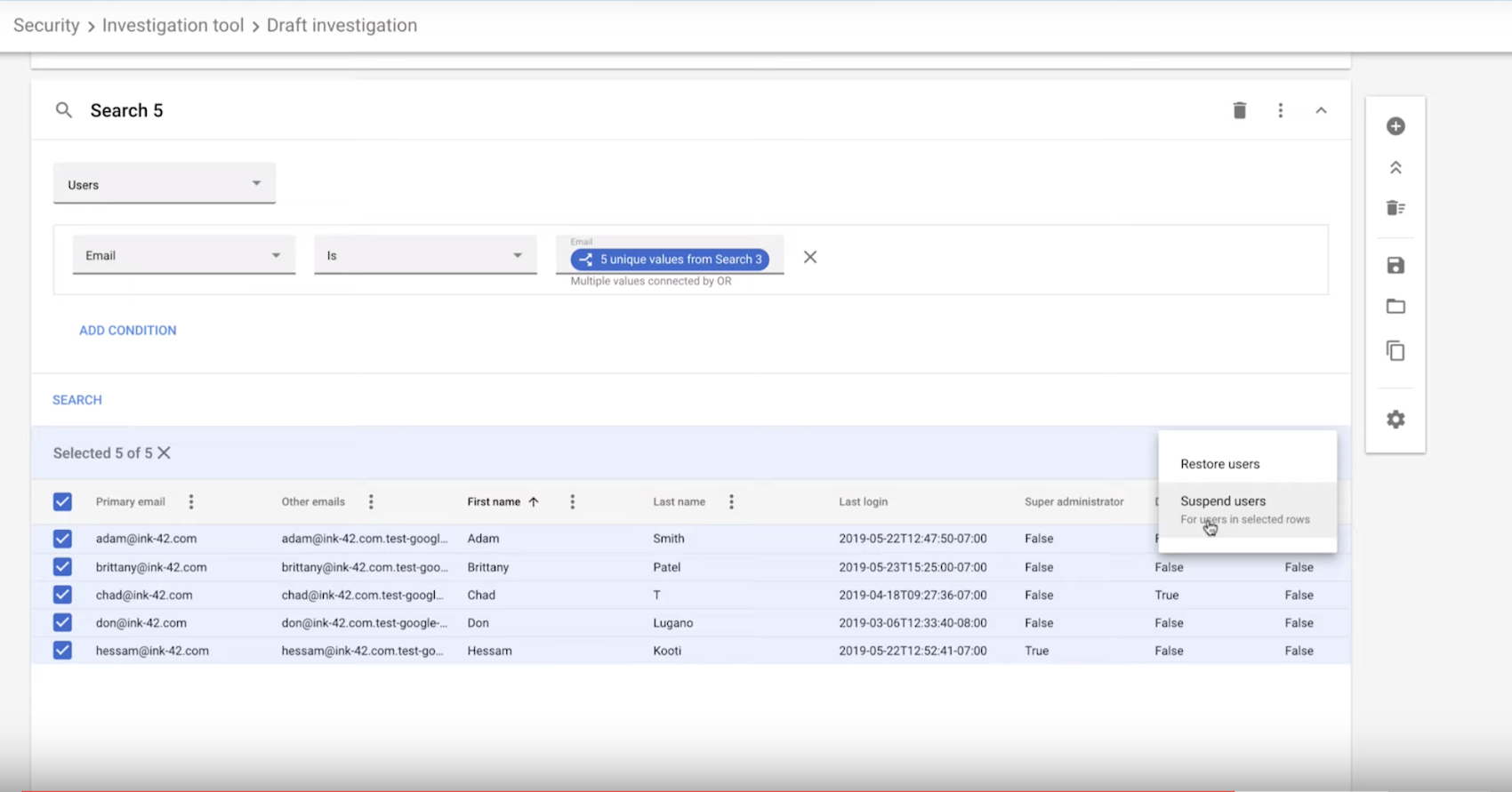The width and height of the screenshot is (1512, 792).
Task: Remove the Email condition with the X
Action: click(x=810, y=257)
